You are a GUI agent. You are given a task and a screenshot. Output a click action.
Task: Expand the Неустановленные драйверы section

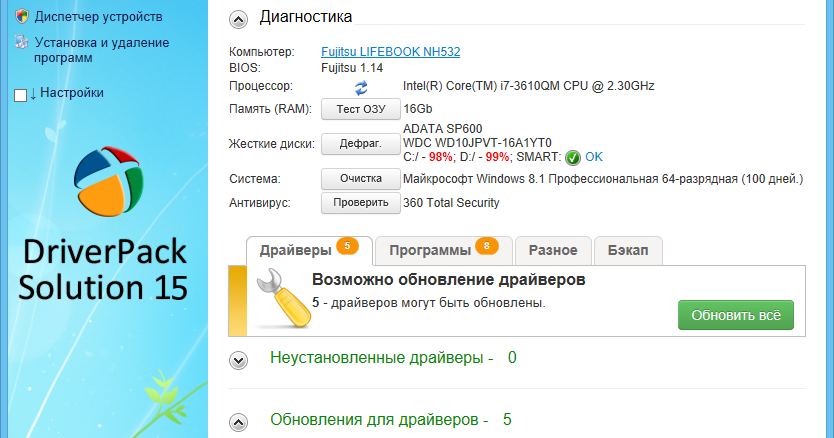click(238, 361)
